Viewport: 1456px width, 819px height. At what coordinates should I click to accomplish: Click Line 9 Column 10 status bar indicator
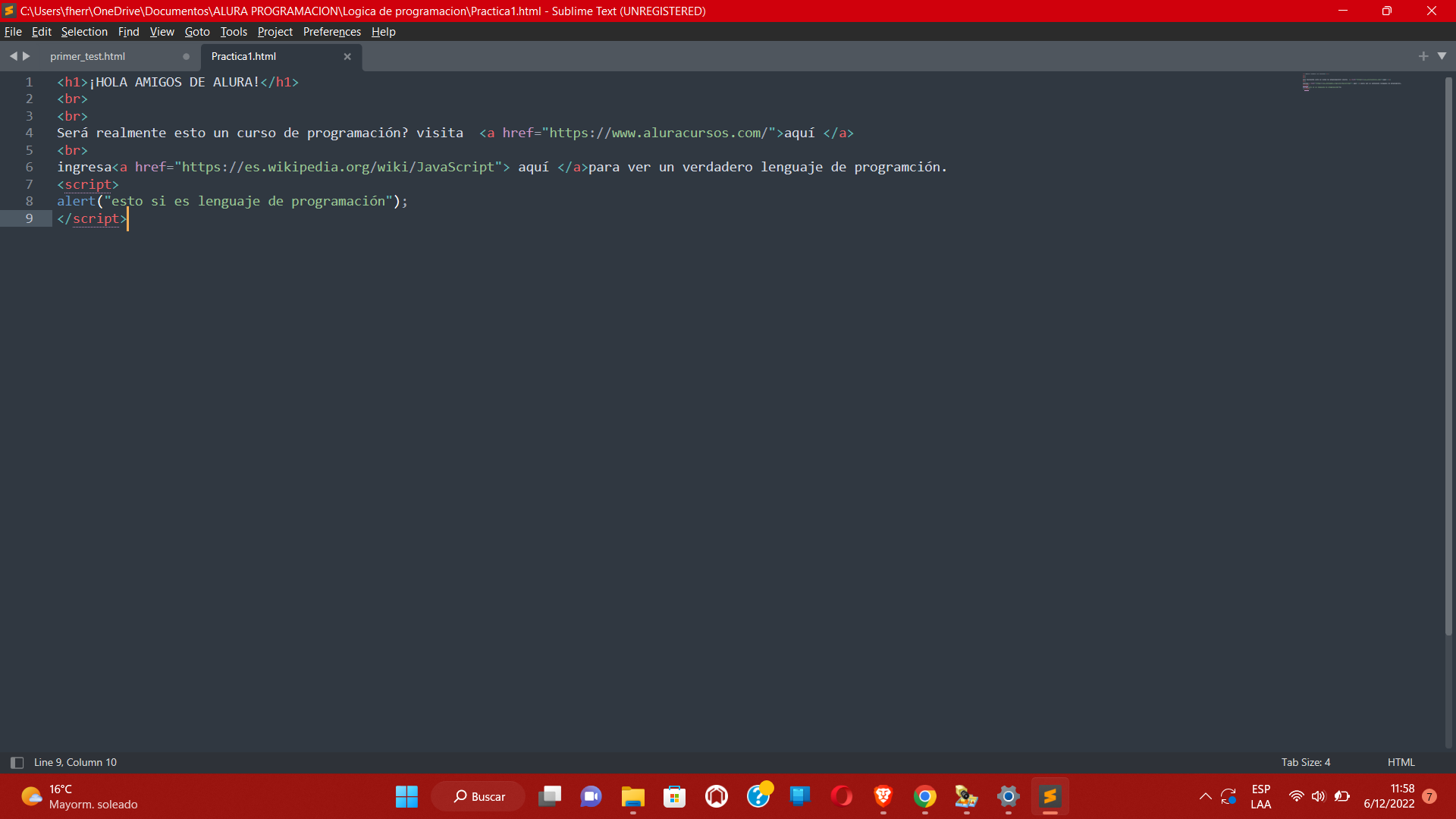(75, 762)
